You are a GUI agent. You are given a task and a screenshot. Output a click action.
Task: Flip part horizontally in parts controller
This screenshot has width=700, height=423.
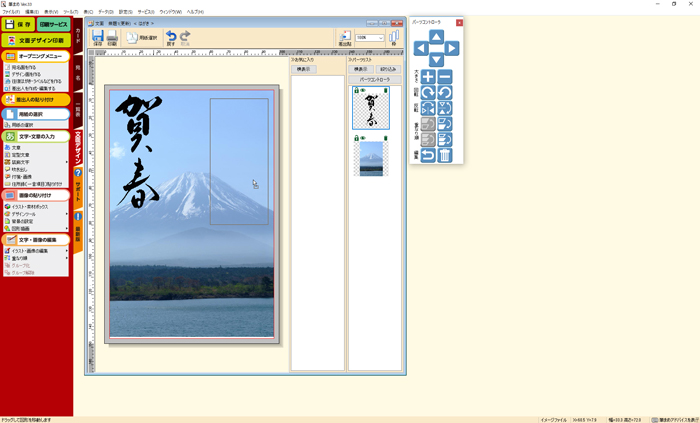[427, 108]
